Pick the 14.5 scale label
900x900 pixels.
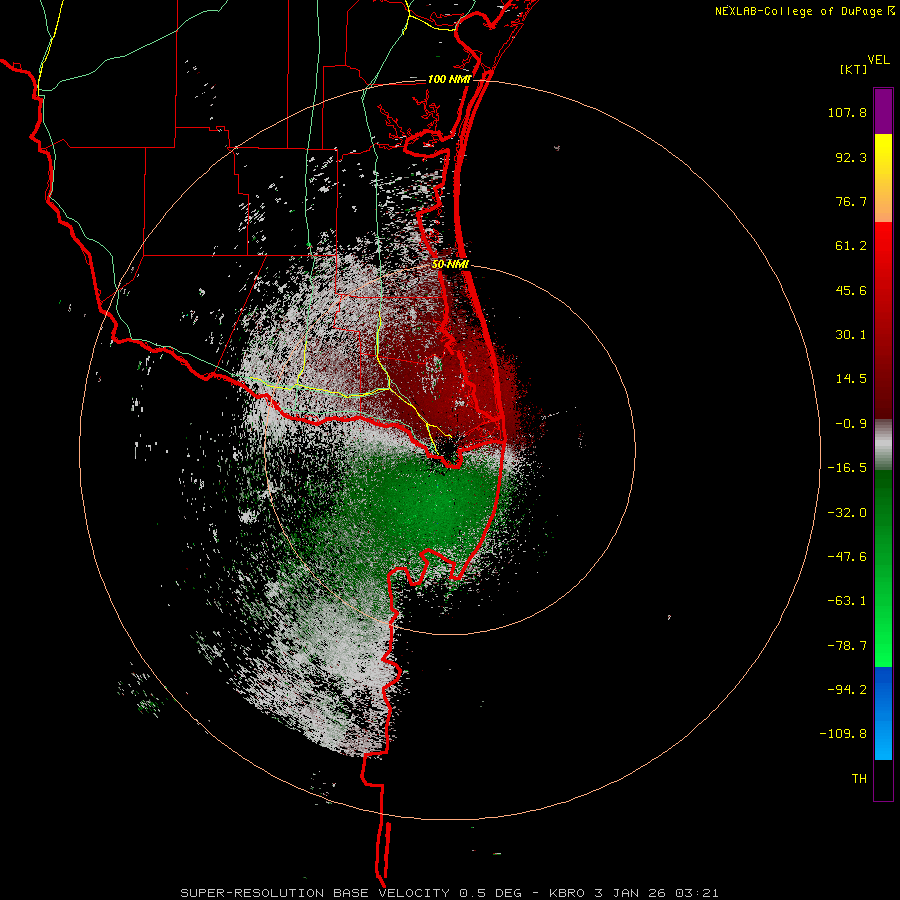851,379
